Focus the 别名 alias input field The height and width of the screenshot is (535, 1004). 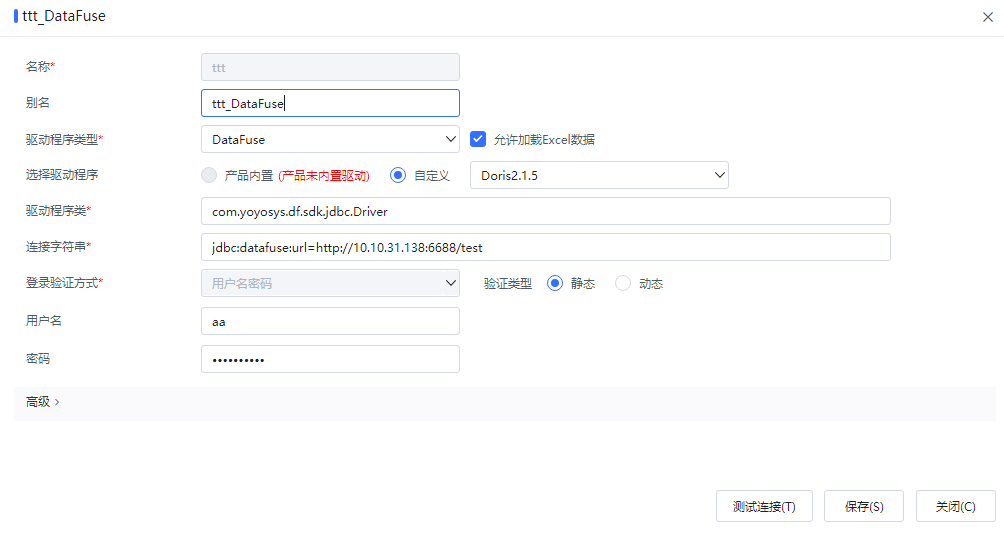tap(330, 103)
